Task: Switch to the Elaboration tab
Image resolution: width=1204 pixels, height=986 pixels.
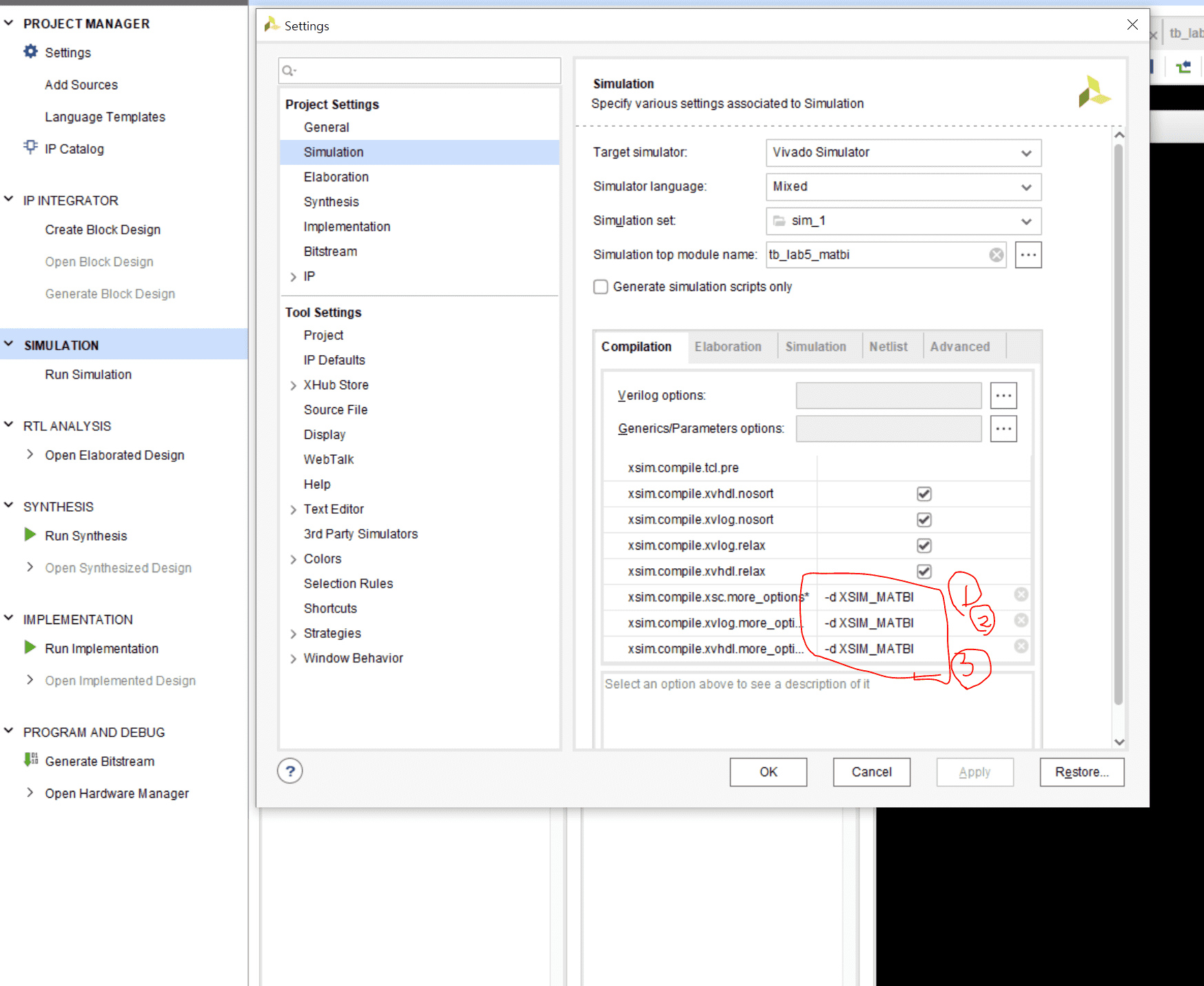Action: 728,347
